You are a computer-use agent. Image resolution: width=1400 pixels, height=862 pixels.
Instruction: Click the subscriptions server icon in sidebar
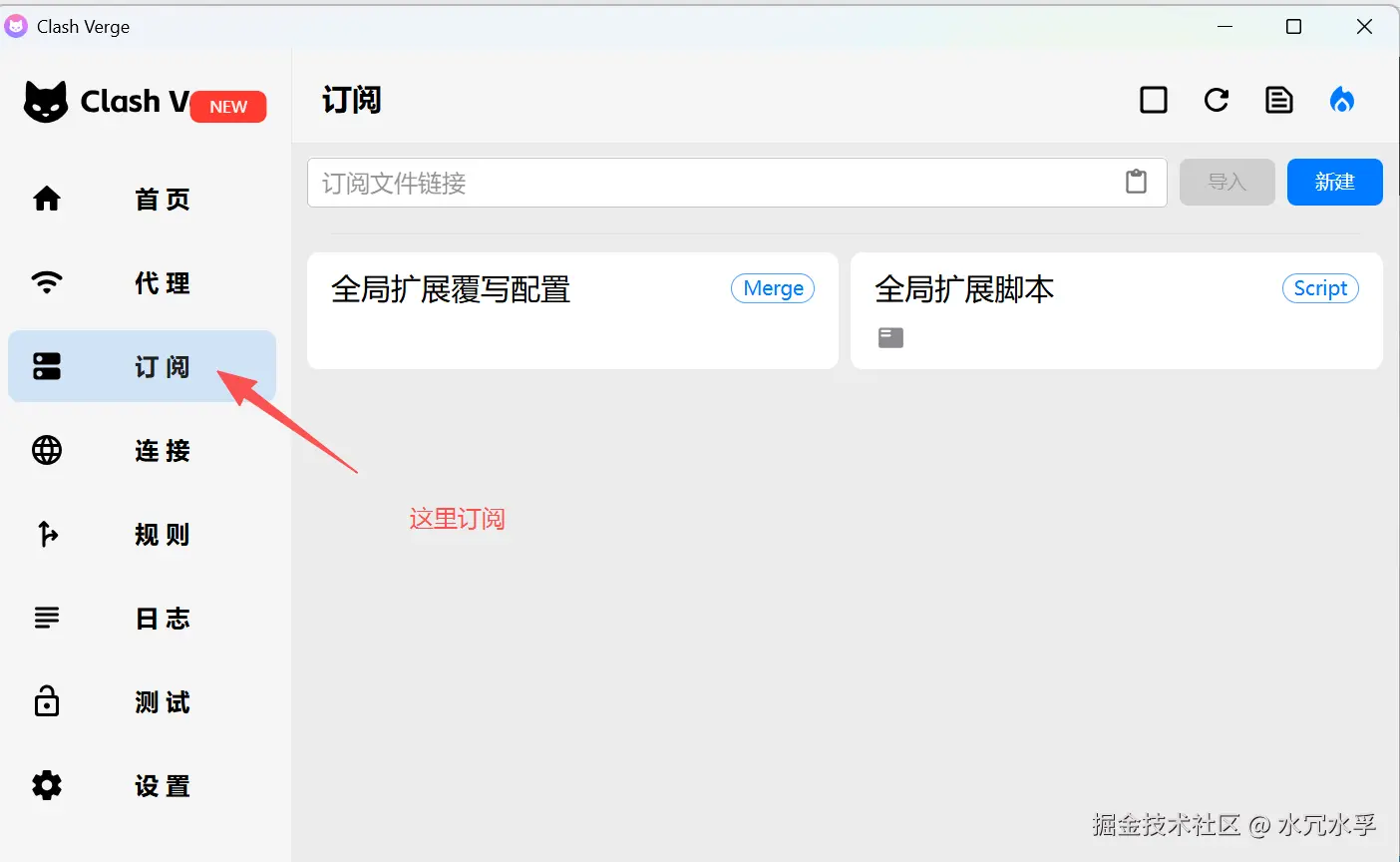[47, 366]
